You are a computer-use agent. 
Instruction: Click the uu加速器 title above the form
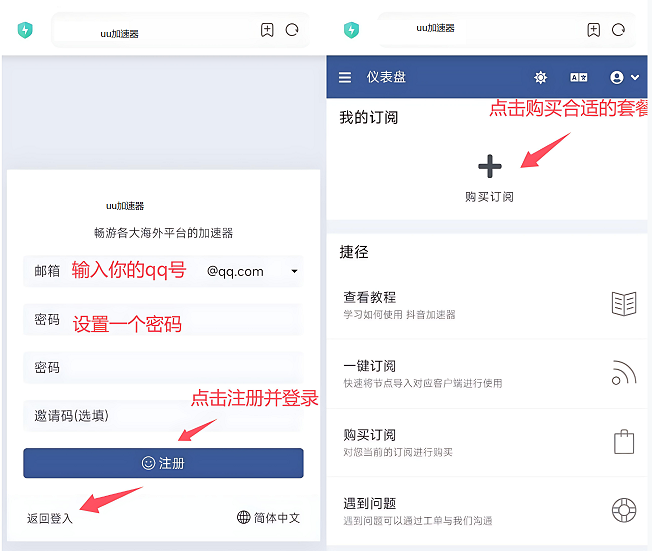[x=125, y=206]
